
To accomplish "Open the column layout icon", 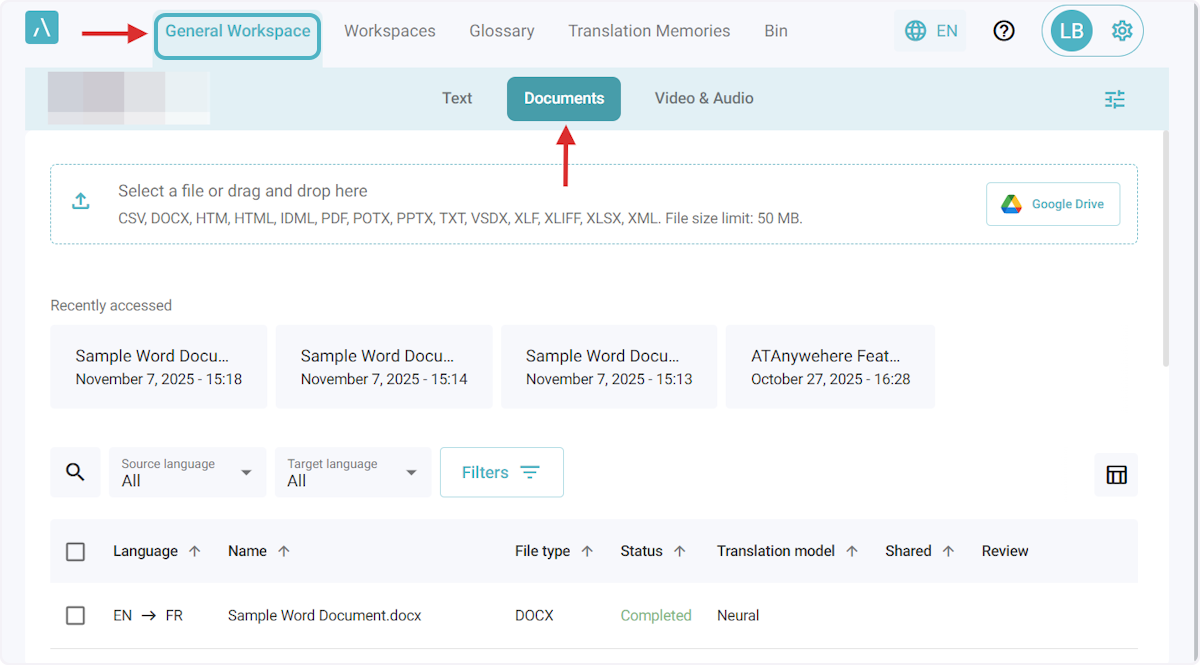I will tap(1116, 474).
